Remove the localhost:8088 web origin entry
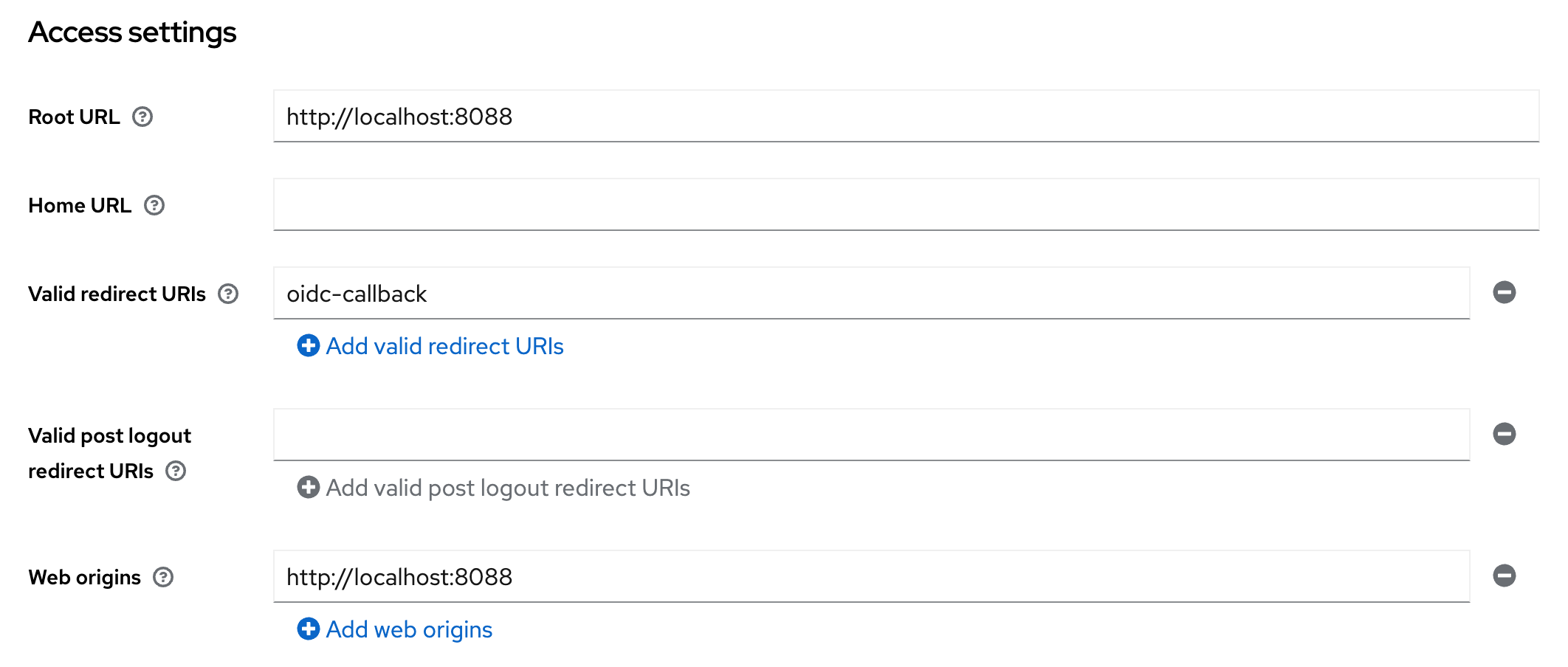Image resolution: width=1568 pixels, height=667 pixels. tap(1505, 576)
